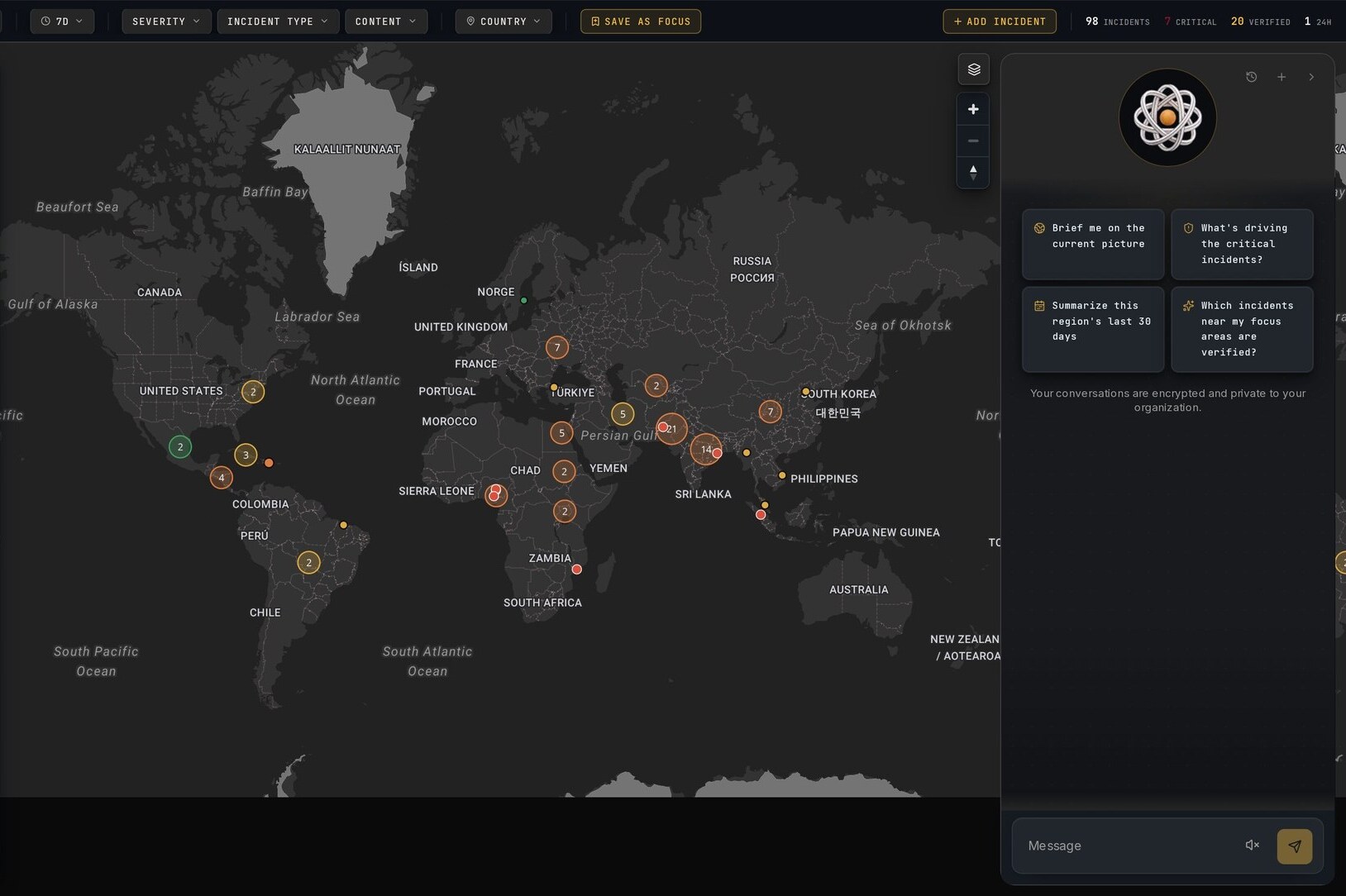The height and width of the screenshot is (896, 1346).
Task: Zoom out on the map
Action: [x=973, y=141]
